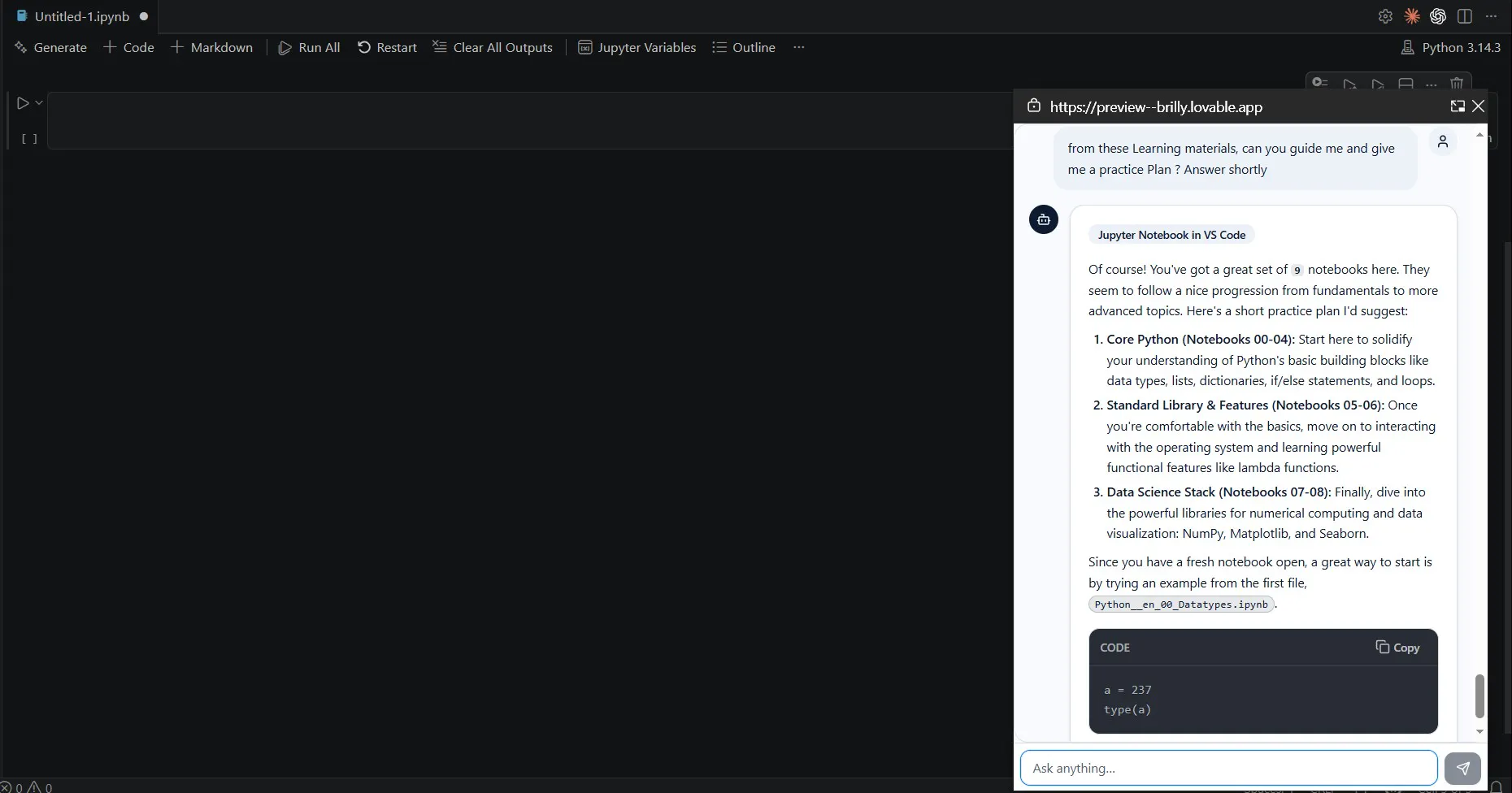Delete the cell with the trash icon

click(1457, 84)
